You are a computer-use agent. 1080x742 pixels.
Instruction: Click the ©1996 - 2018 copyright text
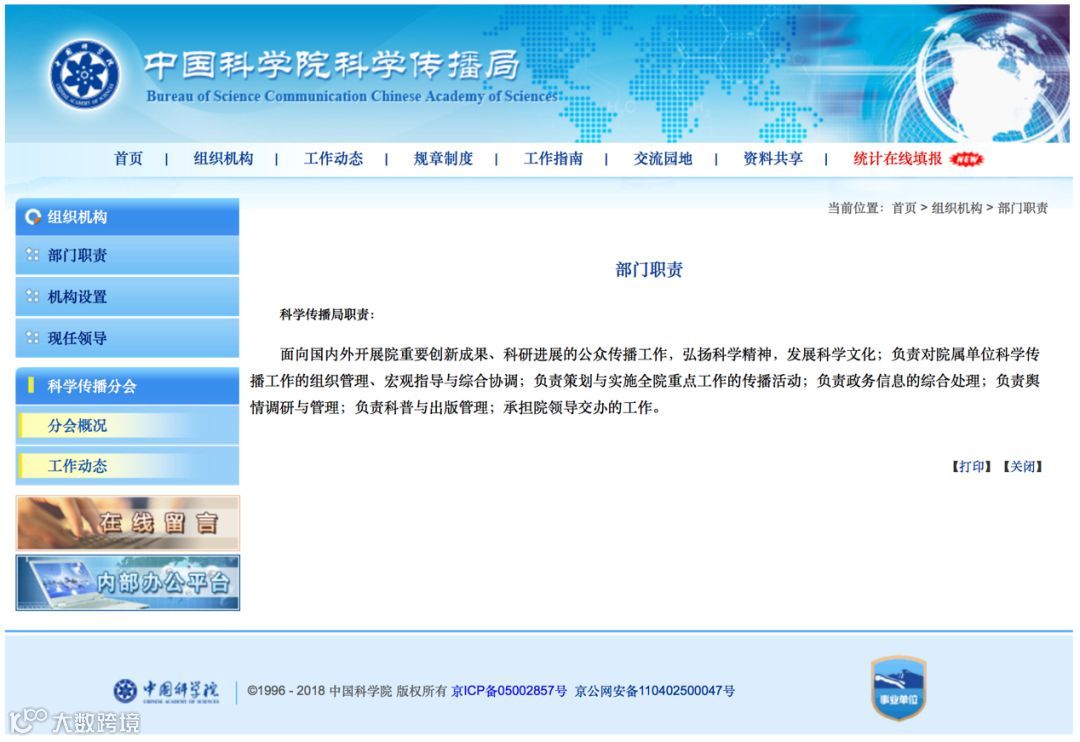pyautogui.click(x=346, y=691)
